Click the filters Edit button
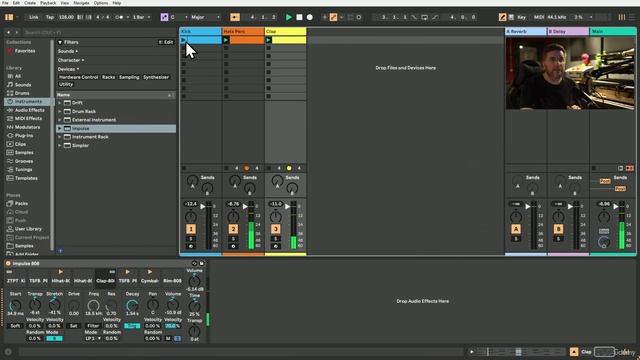This screenshot has height=360, width=640. tap(166, 42)
